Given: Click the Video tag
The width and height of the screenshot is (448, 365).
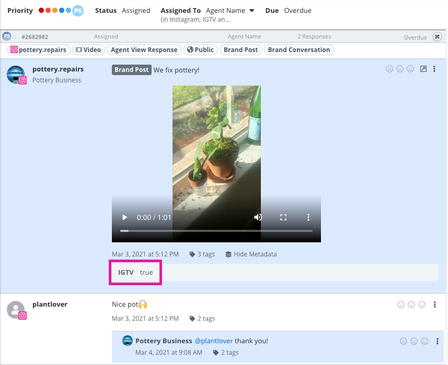Looking at the screenshot, I should click(x=88, y=50).
